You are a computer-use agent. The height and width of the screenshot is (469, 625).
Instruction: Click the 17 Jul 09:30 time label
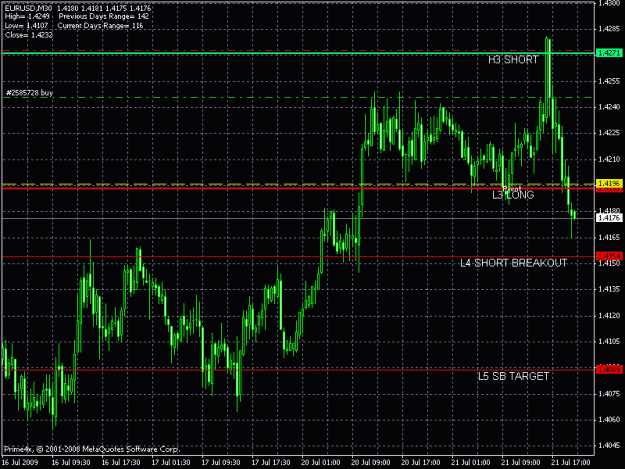[221, 463]
